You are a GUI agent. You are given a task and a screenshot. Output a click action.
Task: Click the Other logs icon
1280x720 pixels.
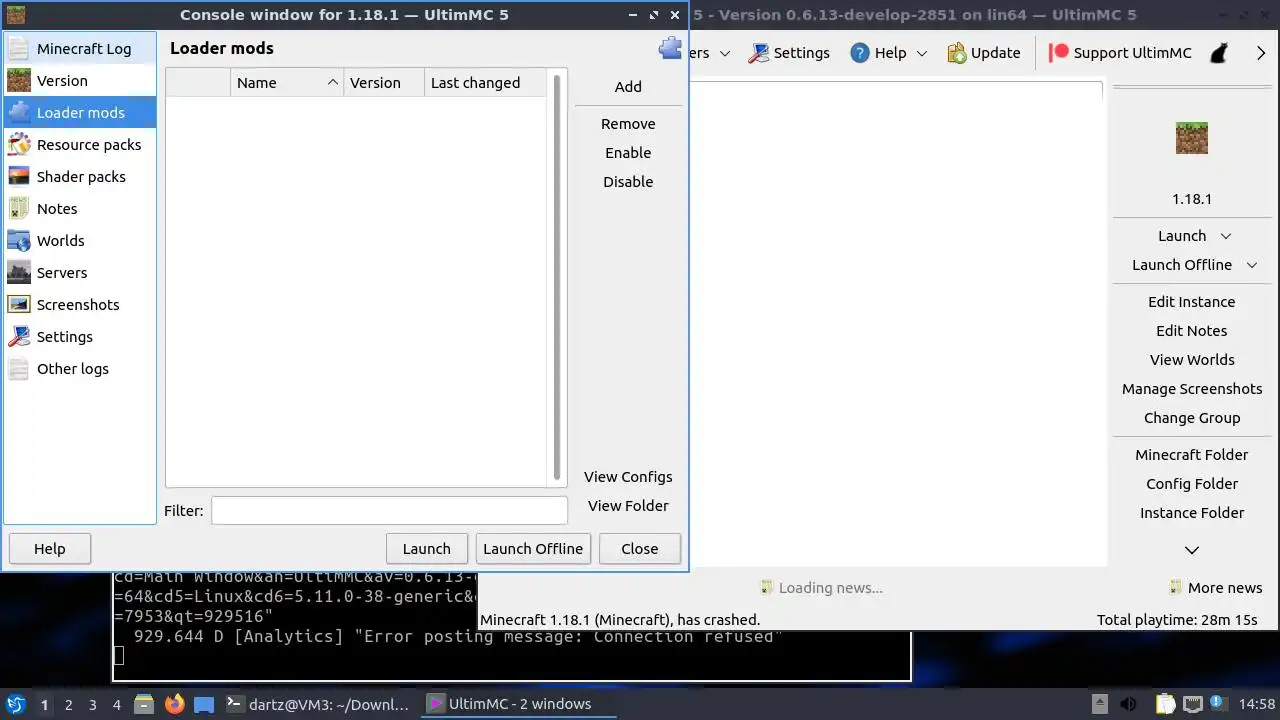coord(19,368)
